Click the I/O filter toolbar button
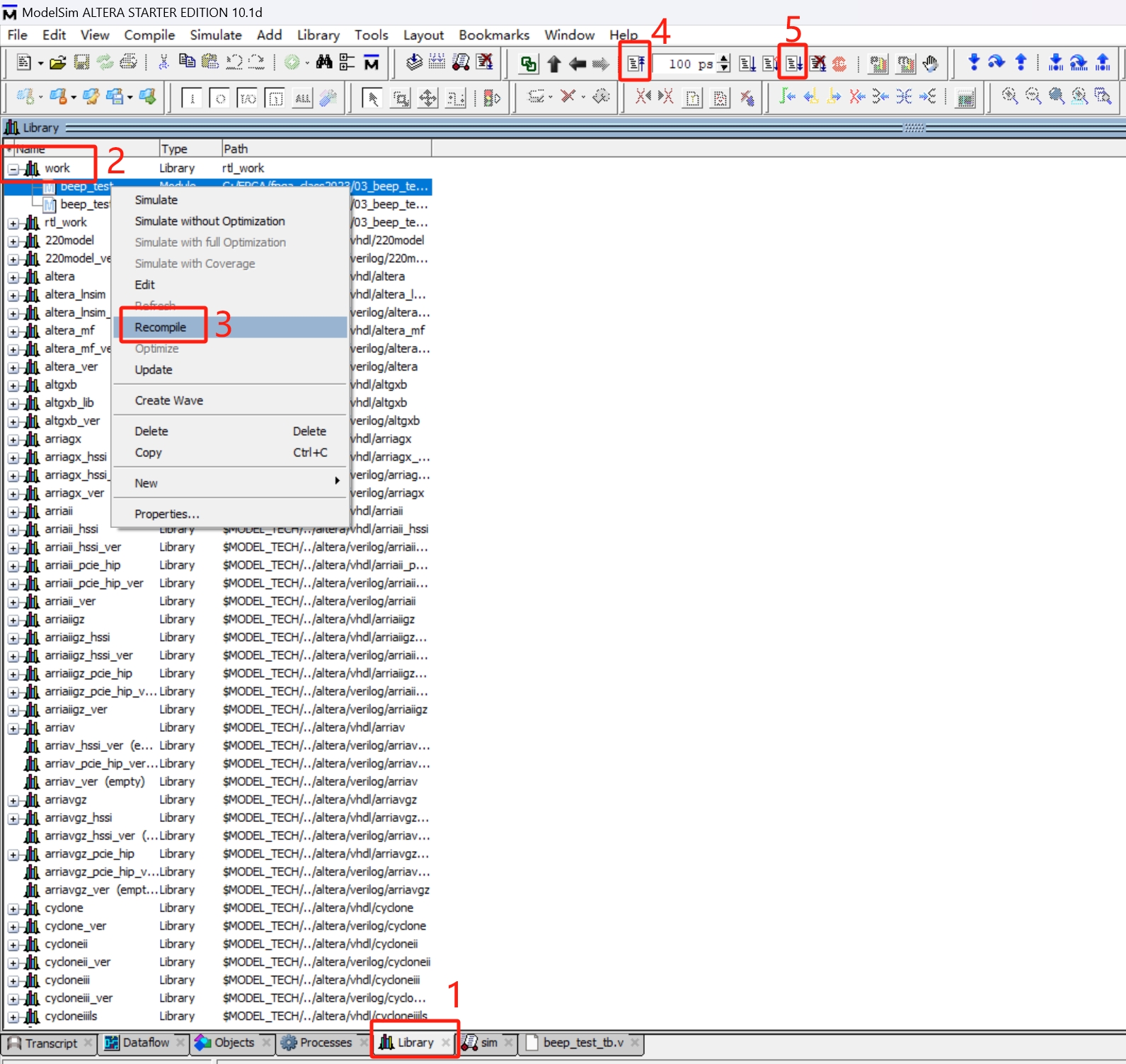The height and width of the screenshot is (1064, 1126). (248, 98)
